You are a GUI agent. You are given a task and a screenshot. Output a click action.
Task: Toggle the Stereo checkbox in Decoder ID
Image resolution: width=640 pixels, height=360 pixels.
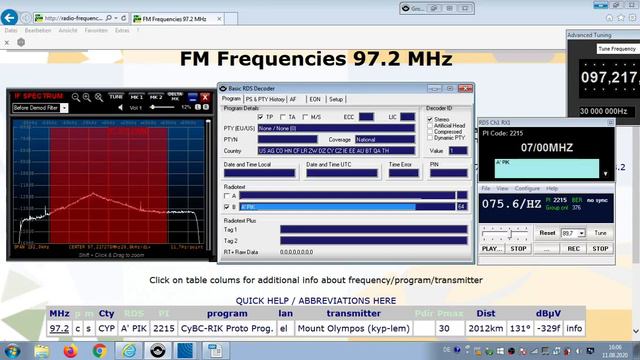pos(430,119)
